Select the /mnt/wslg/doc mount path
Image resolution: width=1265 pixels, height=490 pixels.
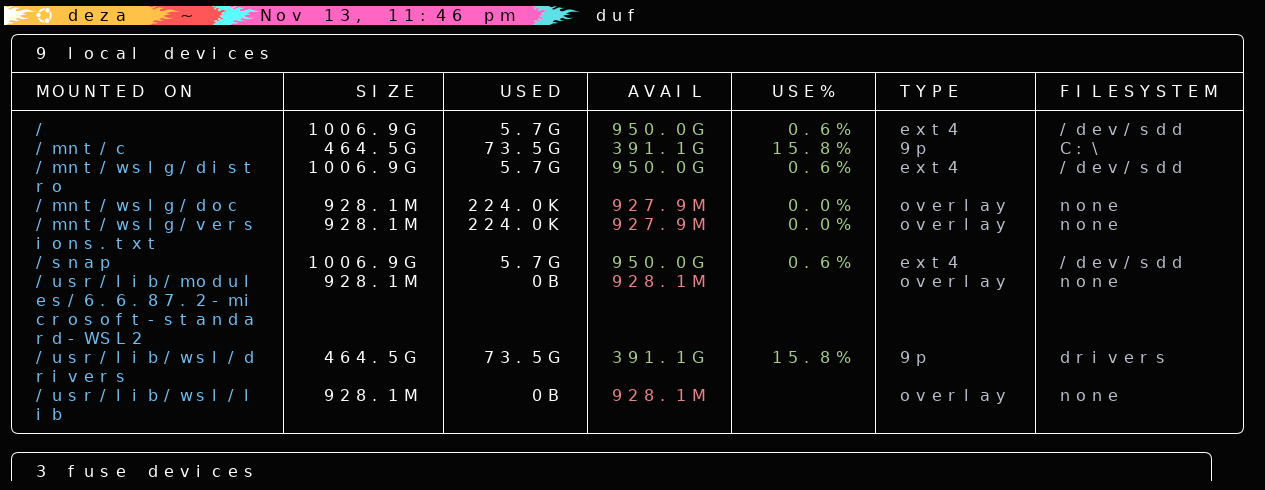click(x=138, y=206)
